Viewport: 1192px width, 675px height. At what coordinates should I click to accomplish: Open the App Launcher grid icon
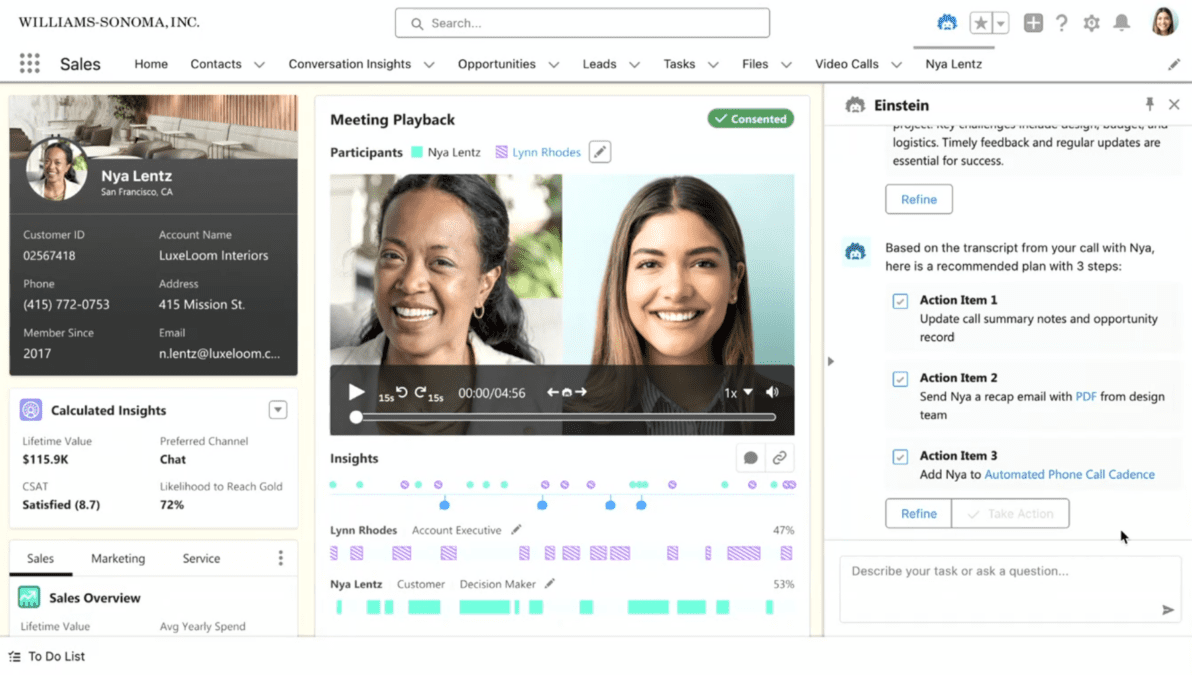coord(30,63)
